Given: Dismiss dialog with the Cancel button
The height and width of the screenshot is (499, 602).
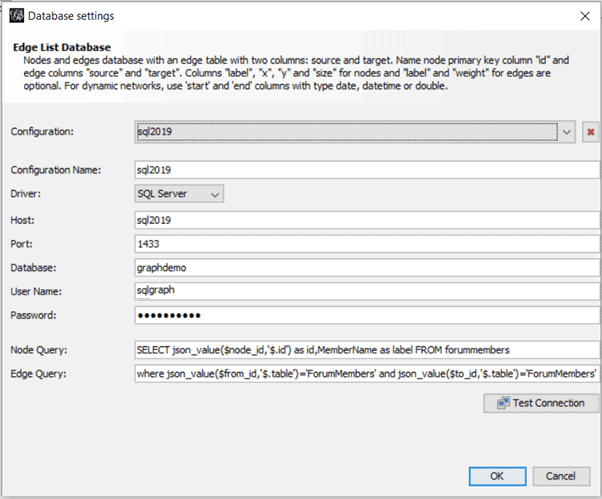Looking at the screenshot, I should tap(561, 476).
